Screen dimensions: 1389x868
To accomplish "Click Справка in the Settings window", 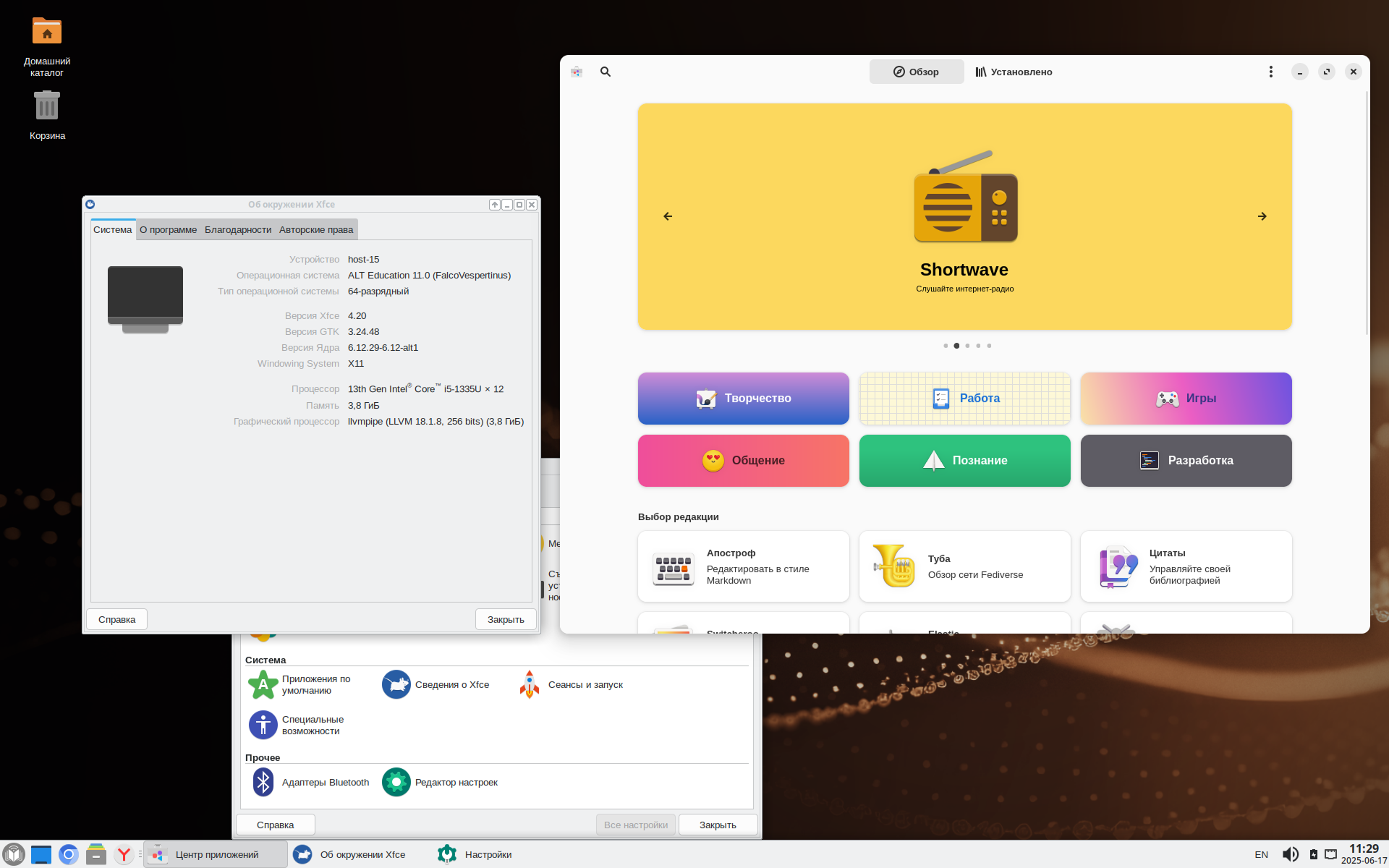I will point(276,825).
